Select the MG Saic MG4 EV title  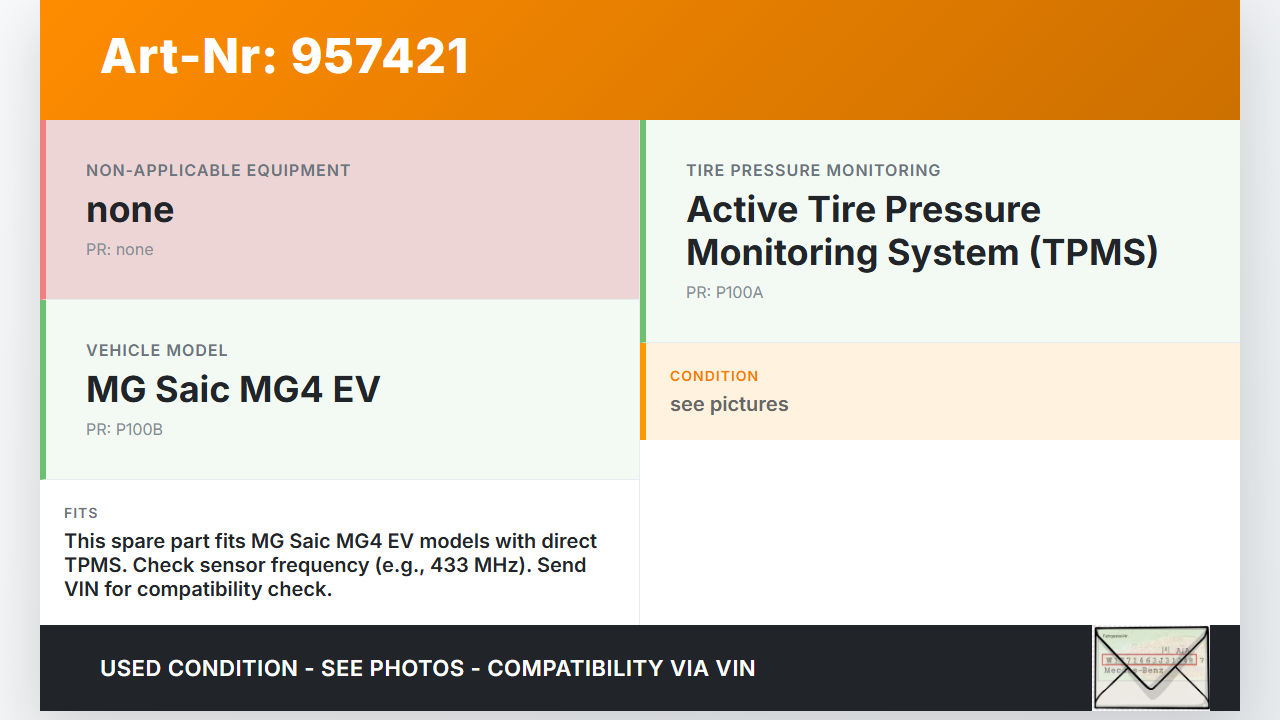click(x=233, y=389)
